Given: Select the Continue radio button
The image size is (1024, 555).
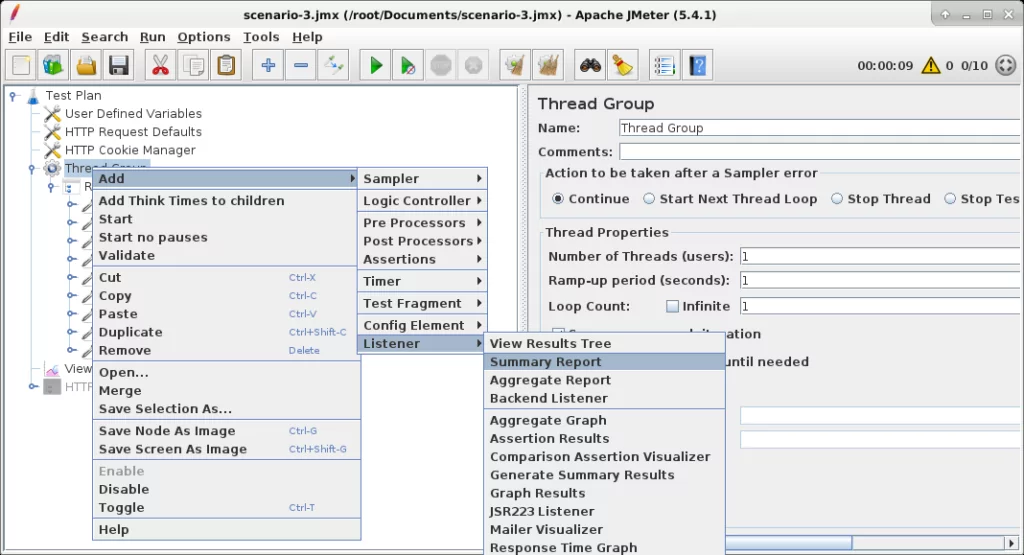Looking at the screenshot, I should pyautogui.click(x=558, y=199).
